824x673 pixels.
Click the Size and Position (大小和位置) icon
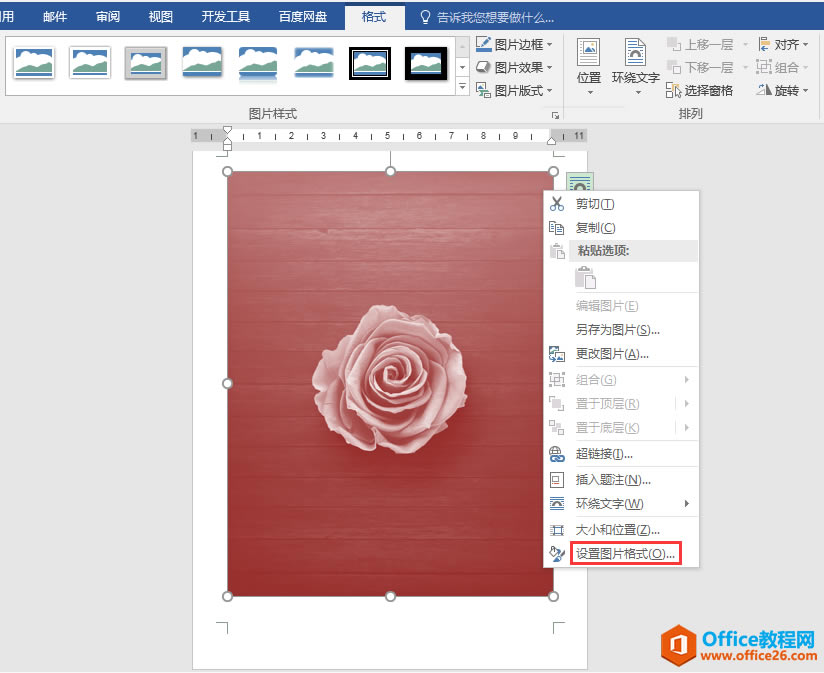[557, 530]
